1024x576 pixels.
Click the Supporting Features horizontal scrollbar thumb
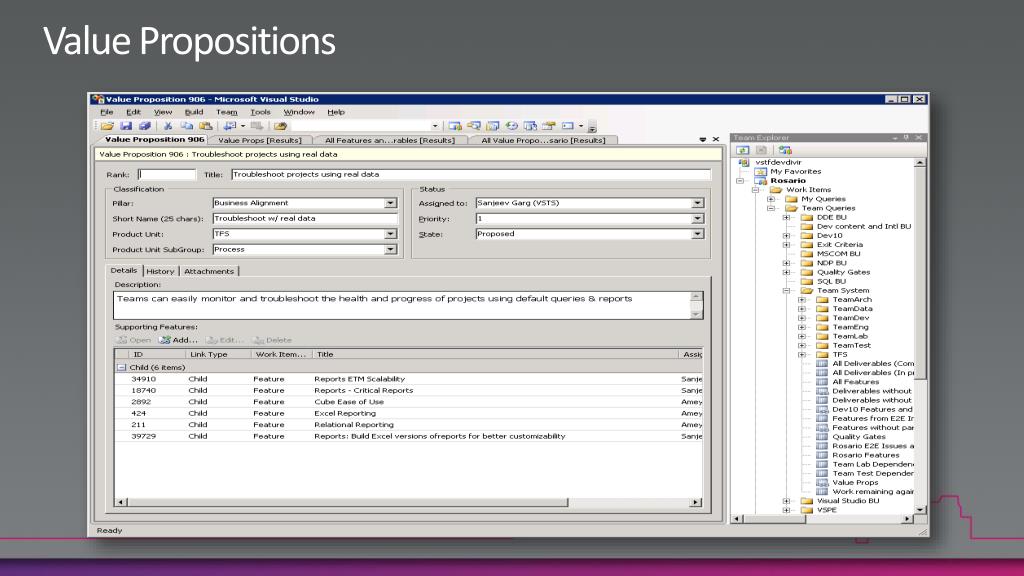pyautogui.click(x=347, y=502)
